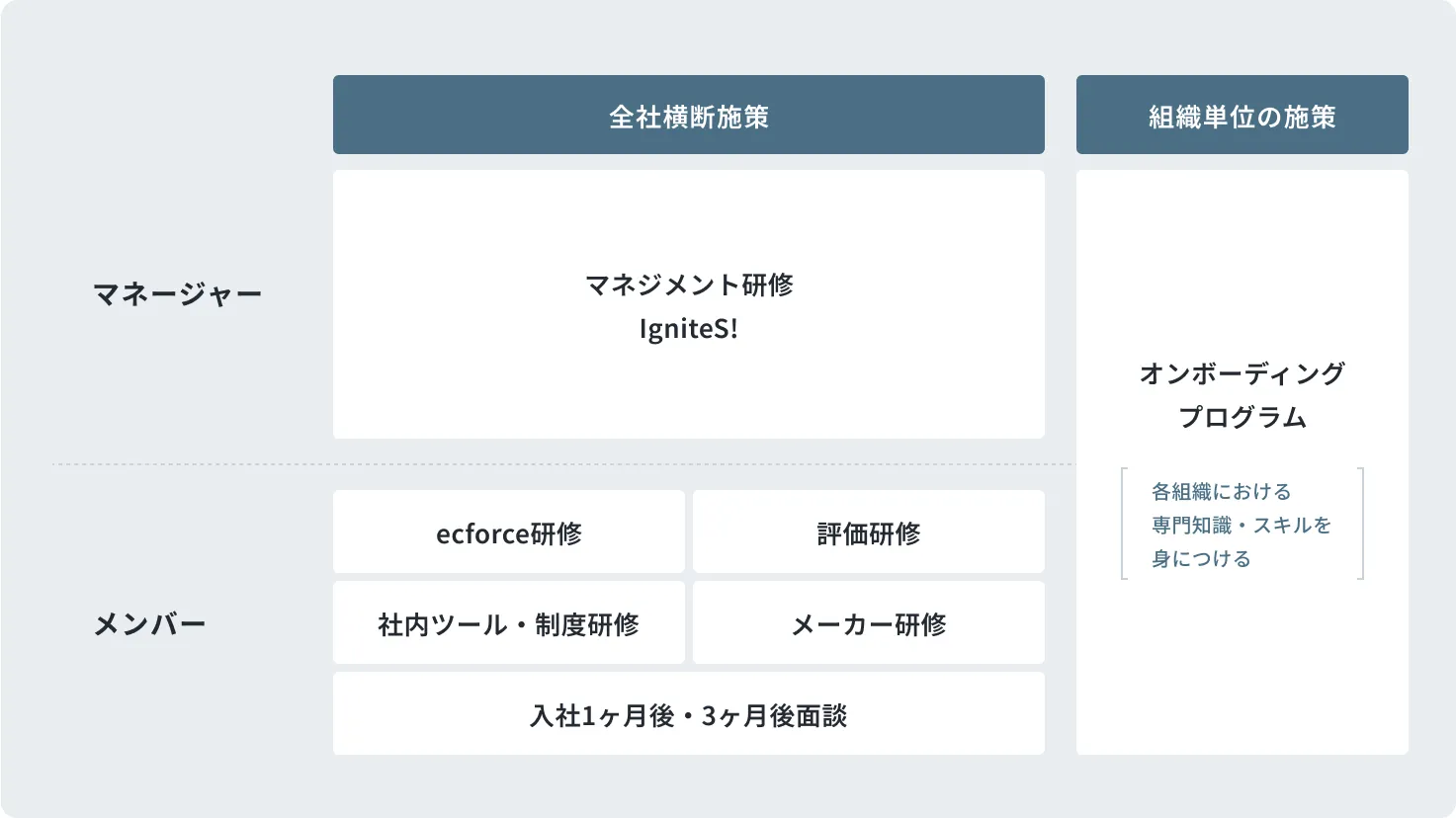
Task: Choose the 社内ツール・制度研修 box
Action: pyautogui.click(x=508, y=623)
